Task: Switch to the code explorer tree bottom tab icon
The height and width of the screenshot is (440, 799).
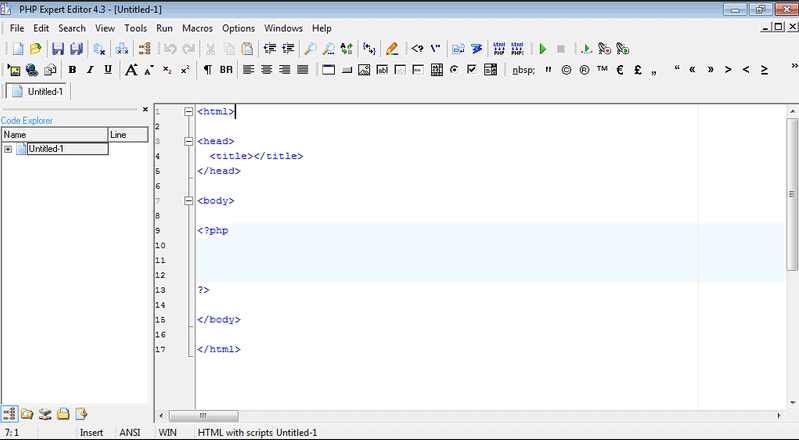Action: pos(9,414)
